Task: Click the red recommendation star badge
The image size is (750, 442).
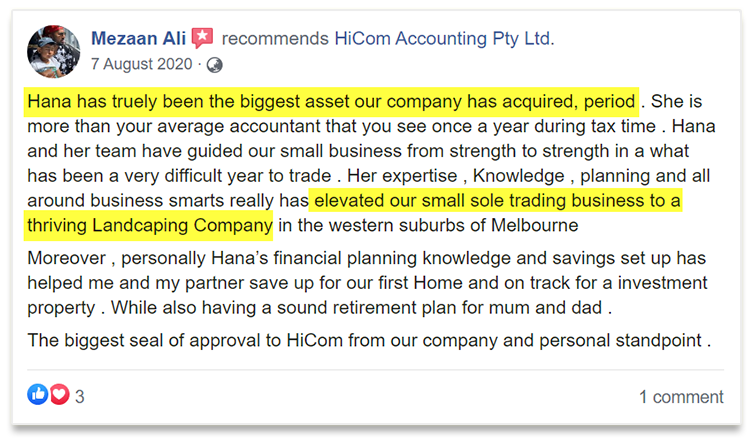Action: coord(203,39)
